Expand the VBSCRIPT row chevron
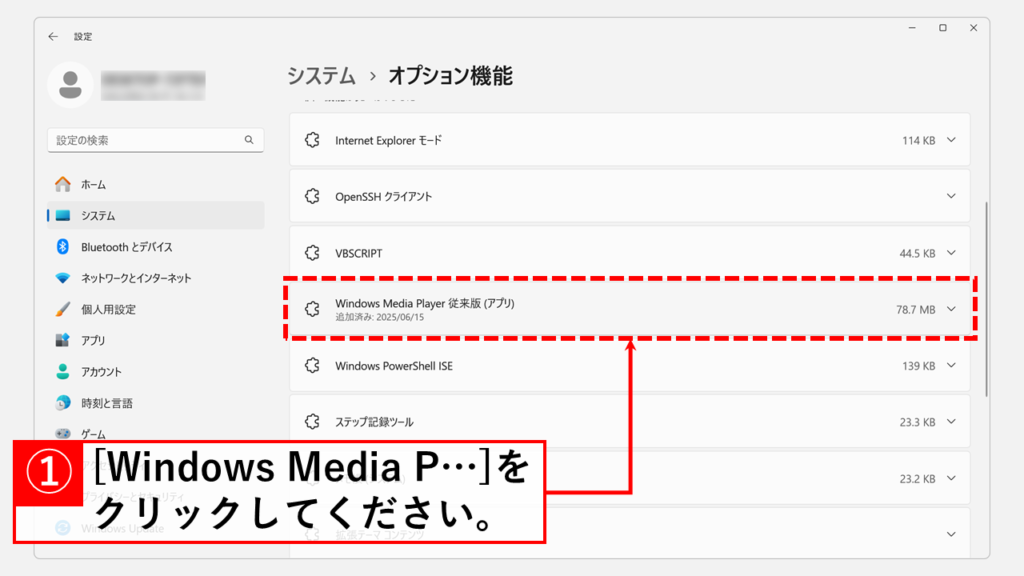The height and width of the screenshot is (576, 1024). click(952, 253)
